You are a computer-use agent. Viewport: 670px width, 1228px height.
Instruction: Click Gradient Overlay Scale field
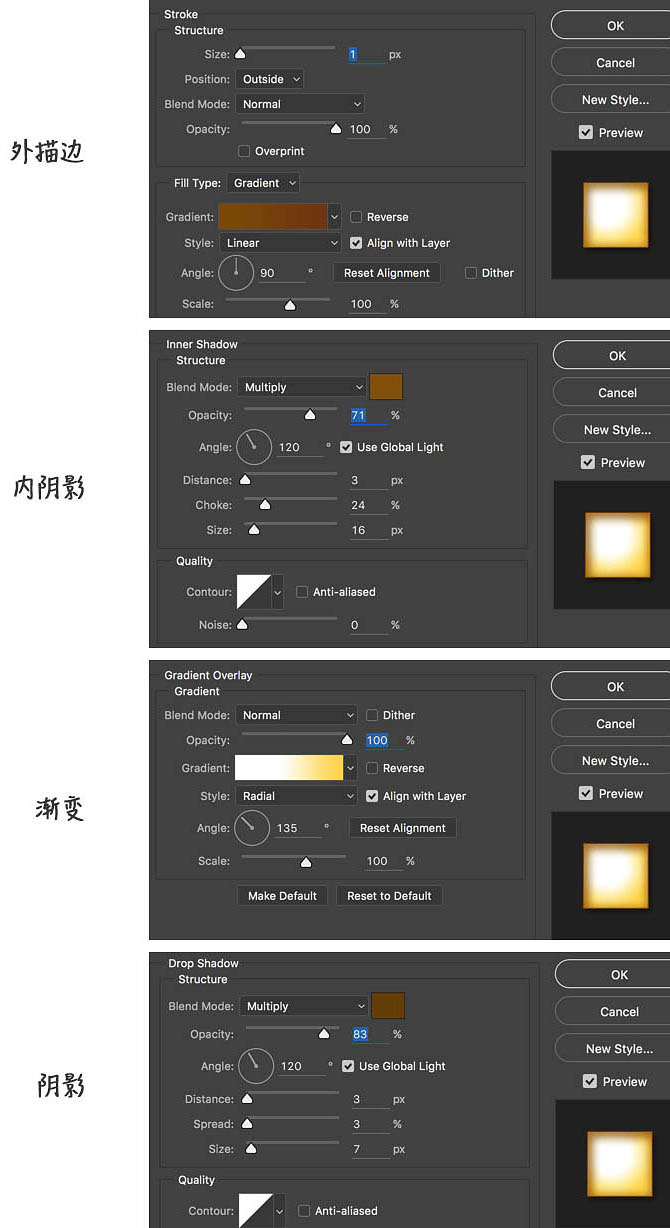pos(384,860)
